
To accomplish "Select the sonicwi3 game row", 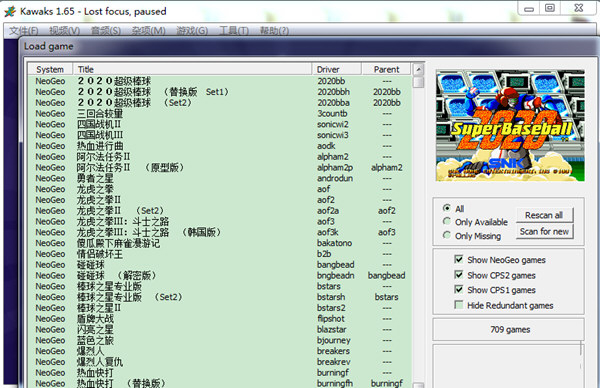I will [x=220, y=135].
